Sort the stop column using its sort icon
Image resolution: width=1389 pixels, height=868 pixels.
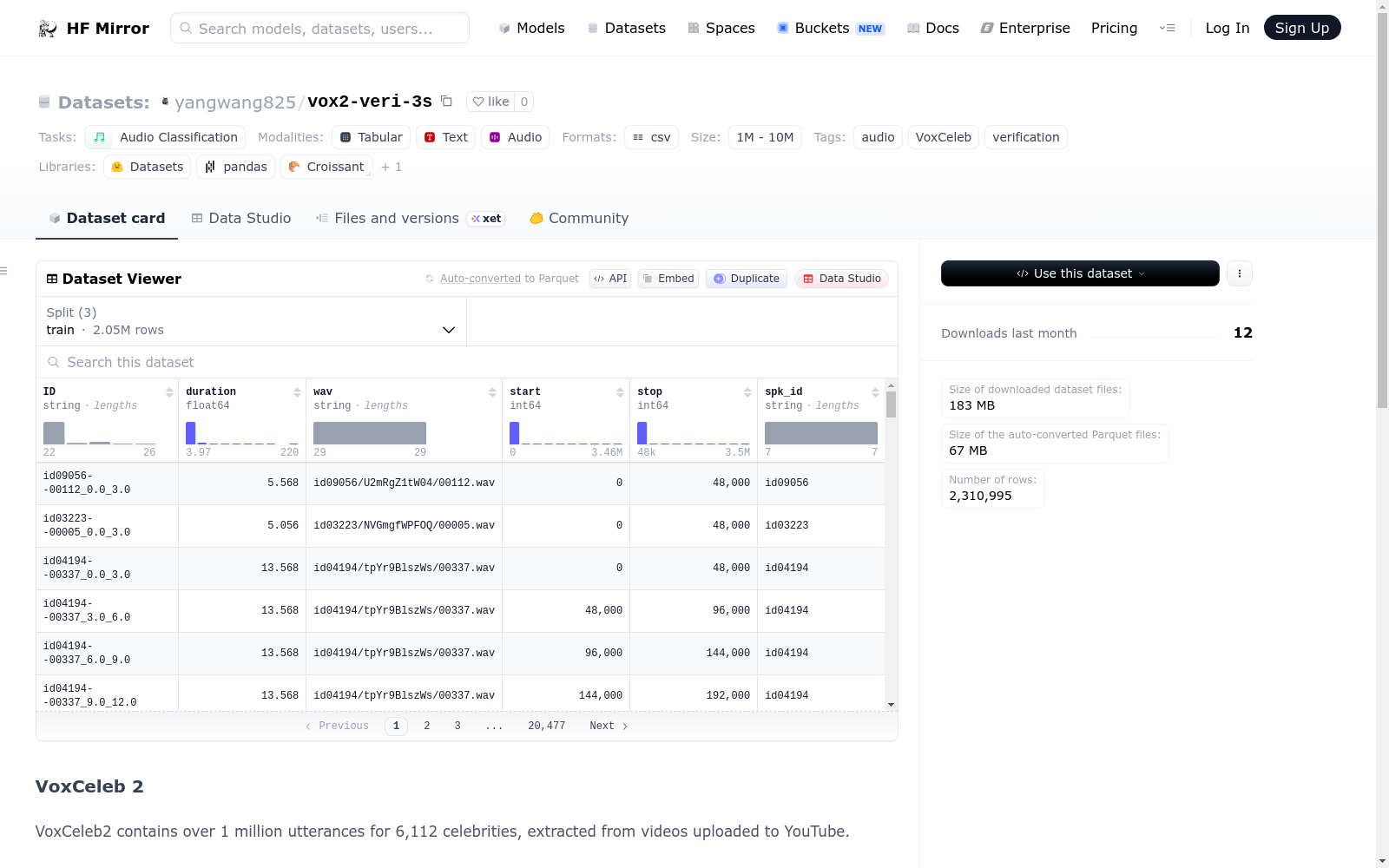click(x=747, y=392)
